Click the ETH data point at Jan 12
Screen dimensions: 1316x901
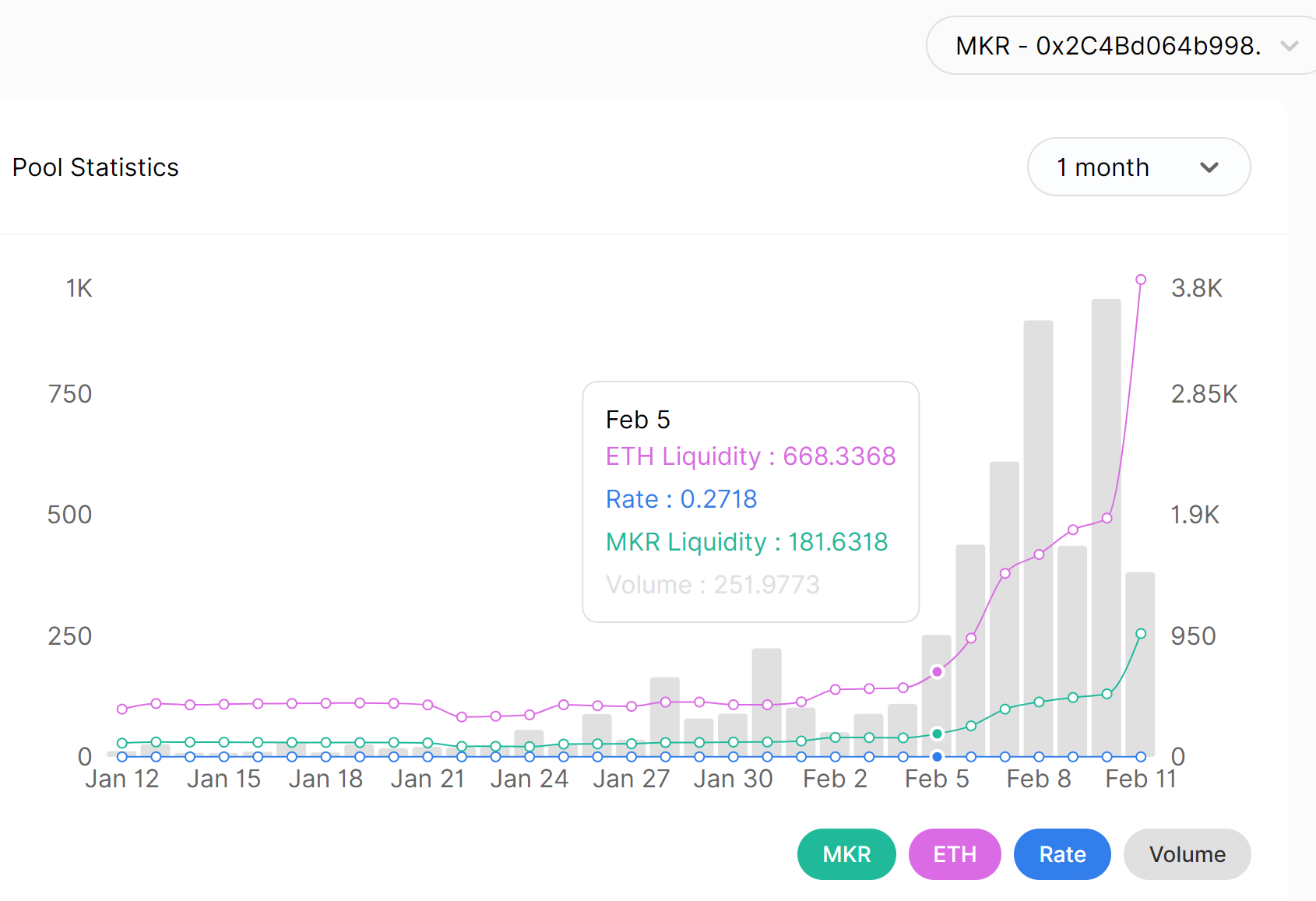[x=122, y=709]
